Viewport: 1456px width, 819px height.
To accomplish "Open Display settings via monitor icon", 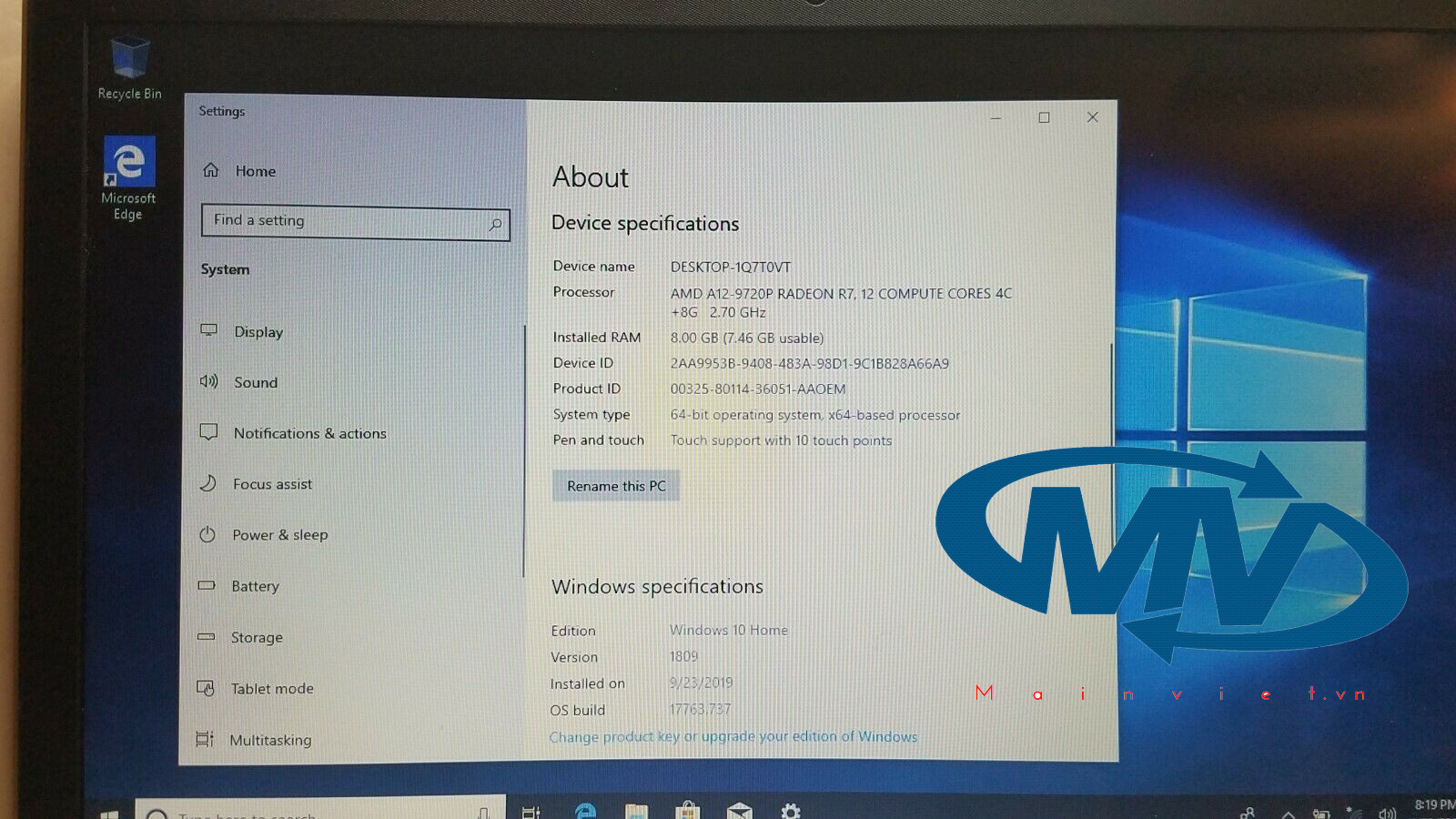I will [209, 330].
